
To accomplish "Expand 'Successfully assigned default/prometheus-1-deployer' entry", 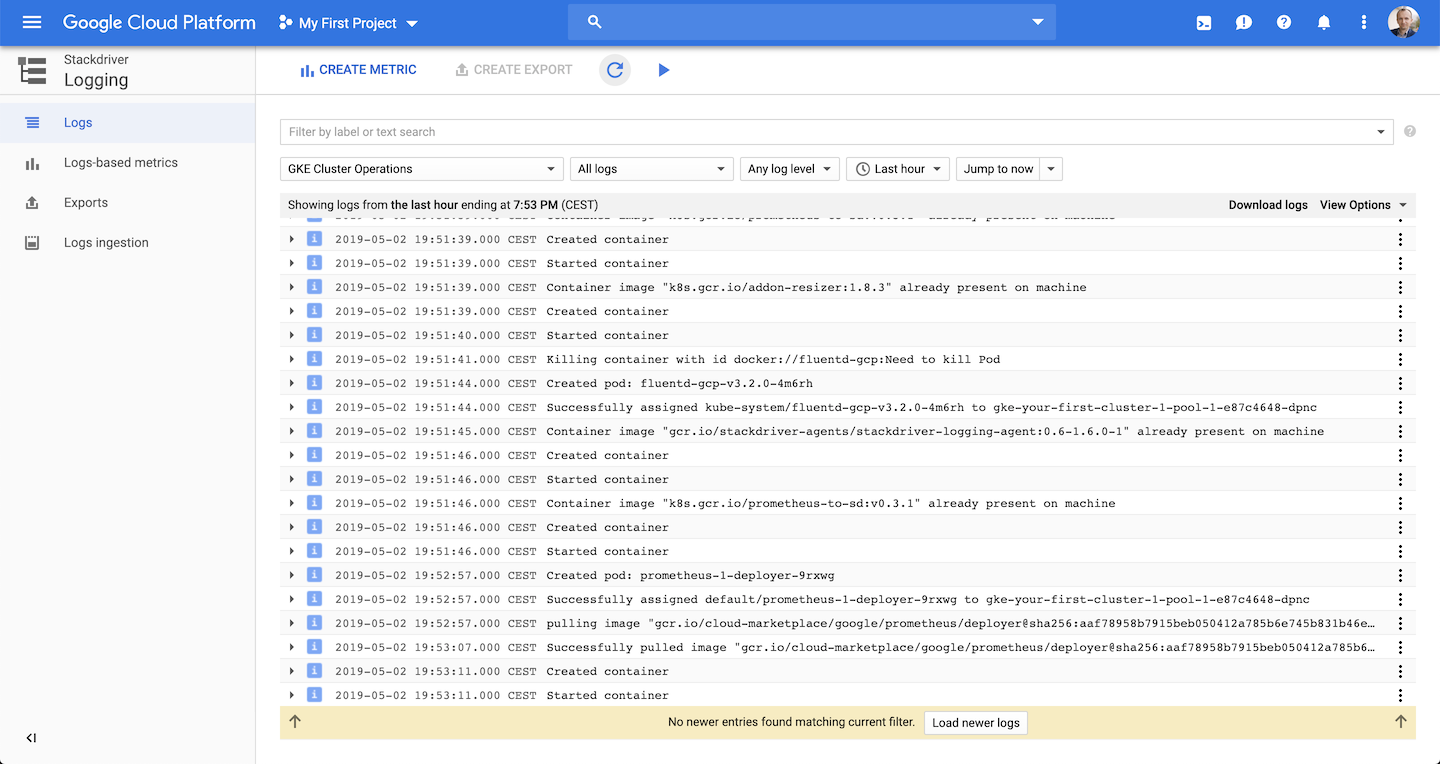I will [x=292, y=599].
